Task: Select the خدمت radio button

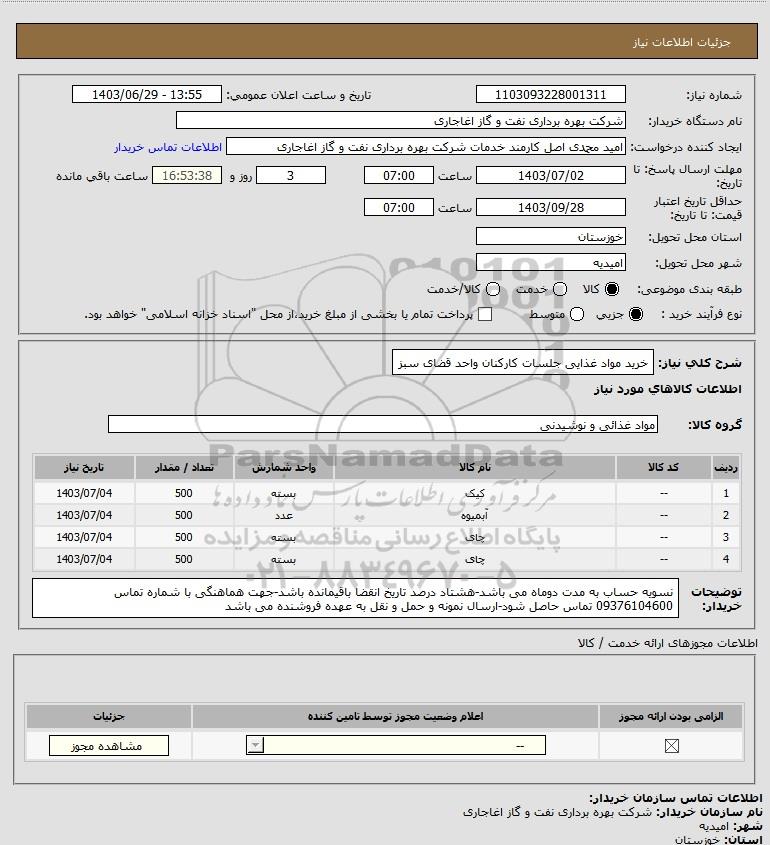Action: (x=560, y=289)
